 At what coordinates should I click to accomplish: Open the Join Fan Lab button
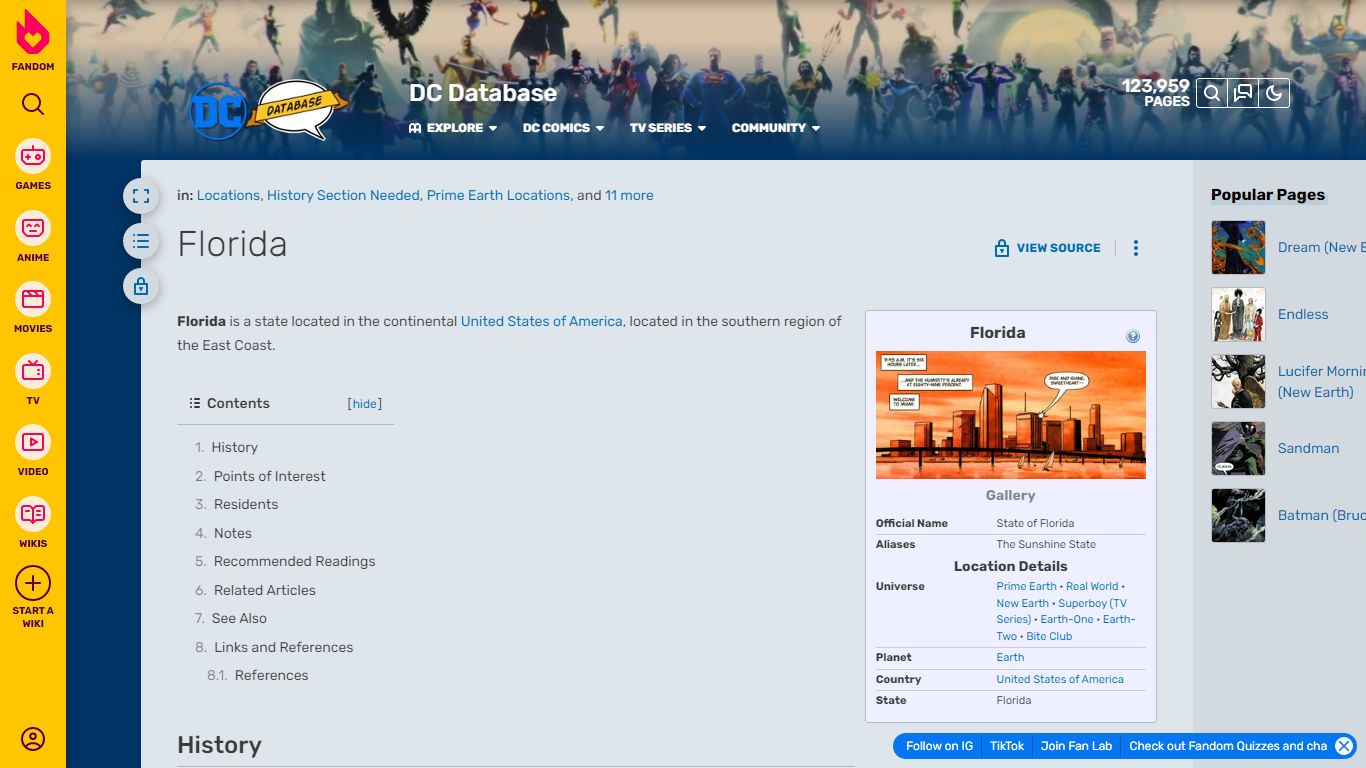coord(1076,746)
